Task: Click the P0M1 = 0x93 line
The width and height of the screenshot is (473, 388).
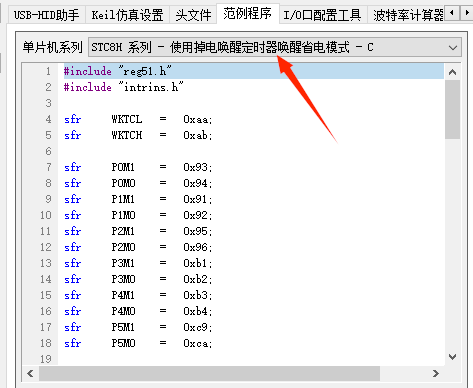Action: (x=138, y=167)
